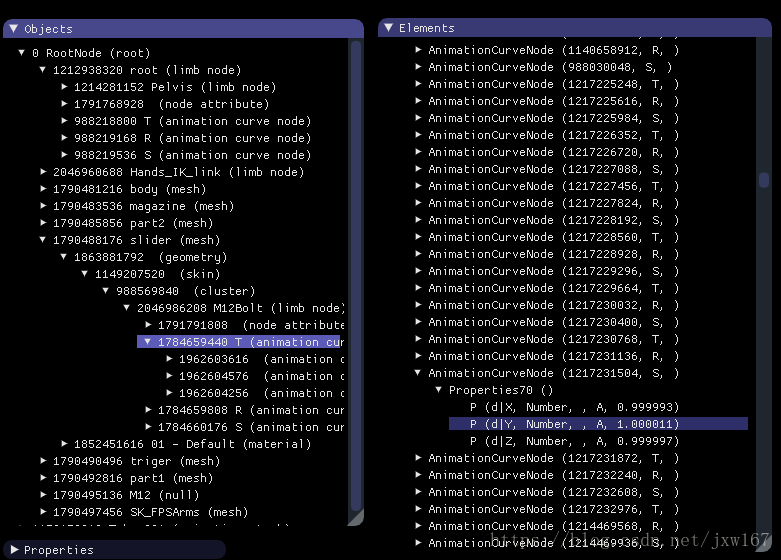Screen dimensions: 781x560
Task: Select AnimationCurveNode (1214469568, R, ) row text
Action: click(553, 526)
